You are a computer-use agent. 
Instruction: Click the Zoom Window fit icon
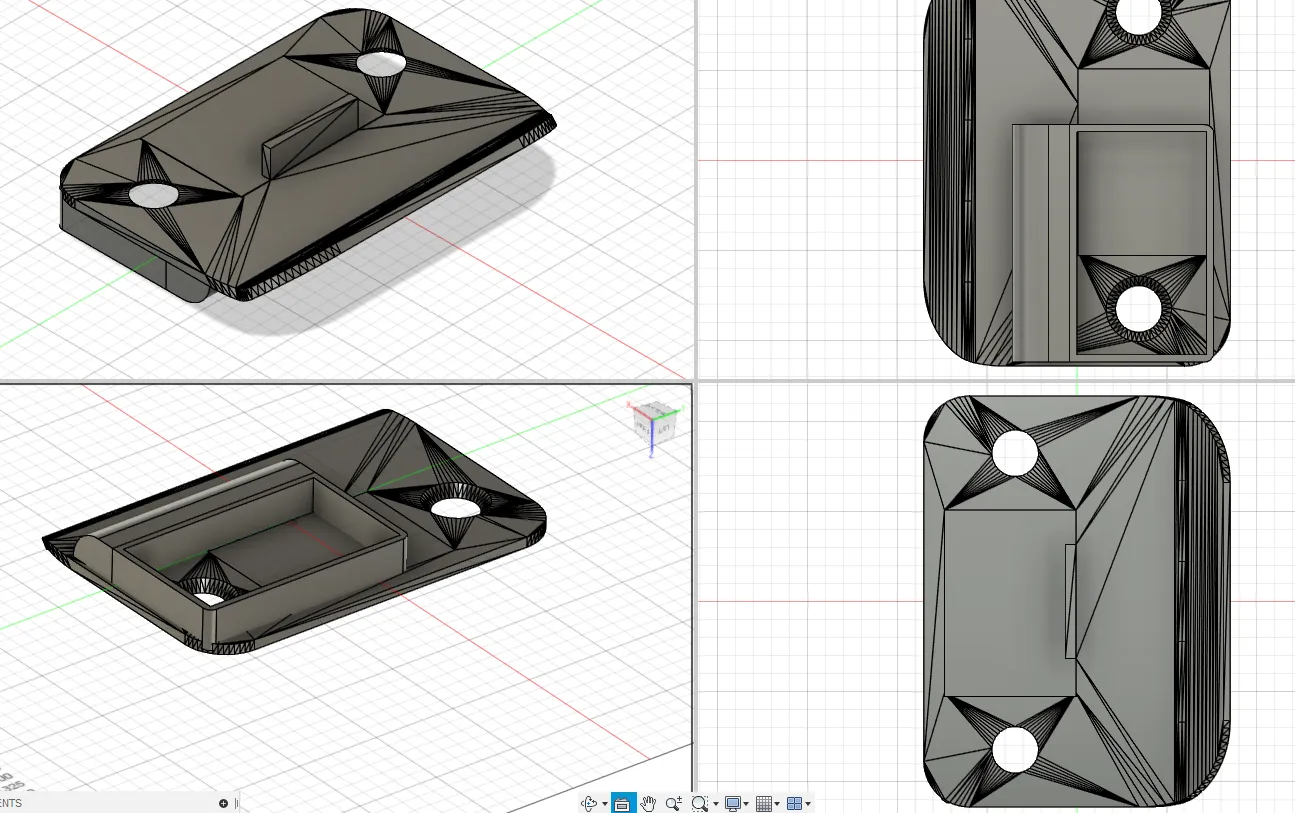[700, 803]
